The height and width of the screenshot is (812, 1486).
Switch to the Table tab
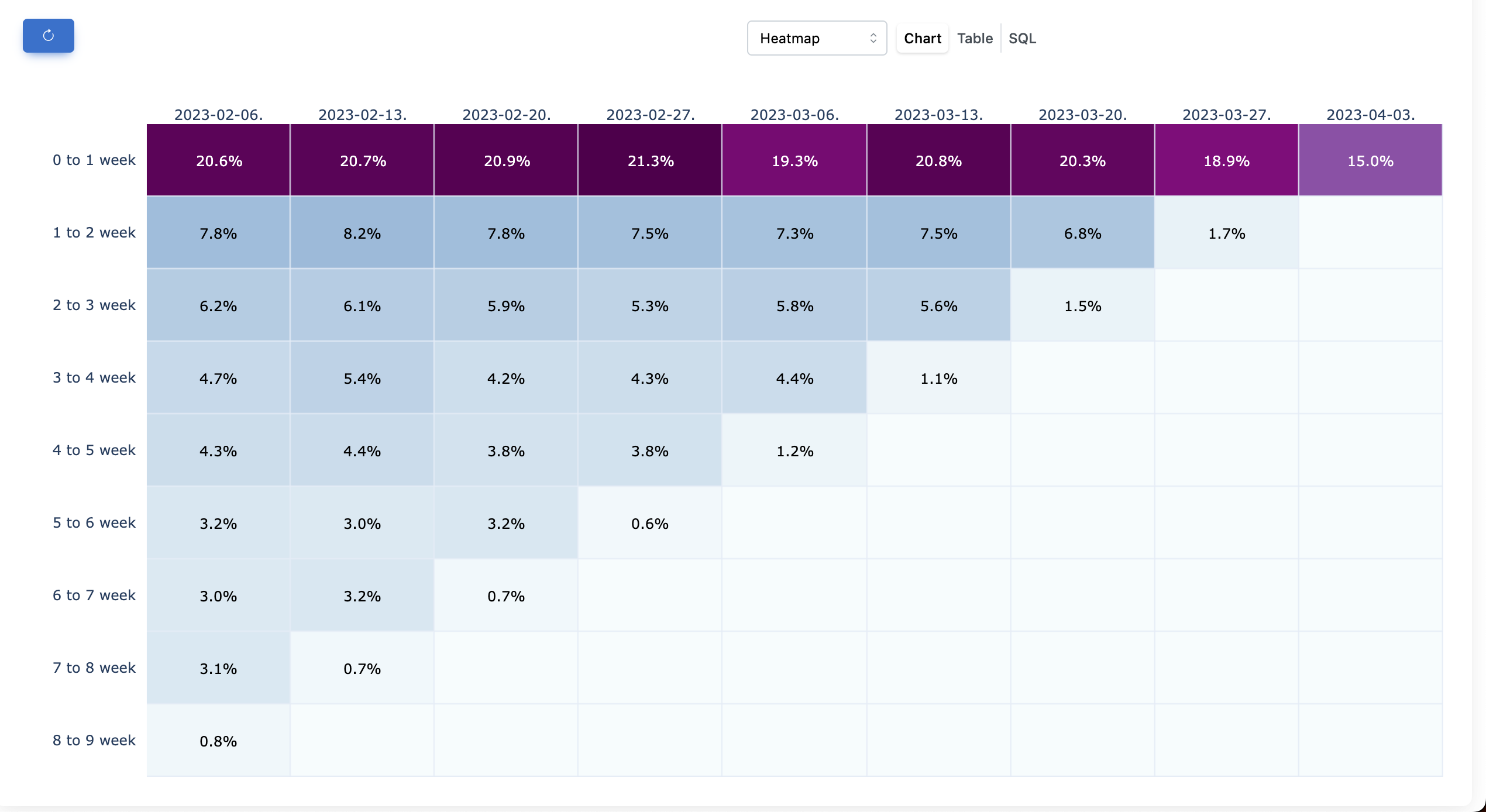pyautogui.click(x=975, y=39)
